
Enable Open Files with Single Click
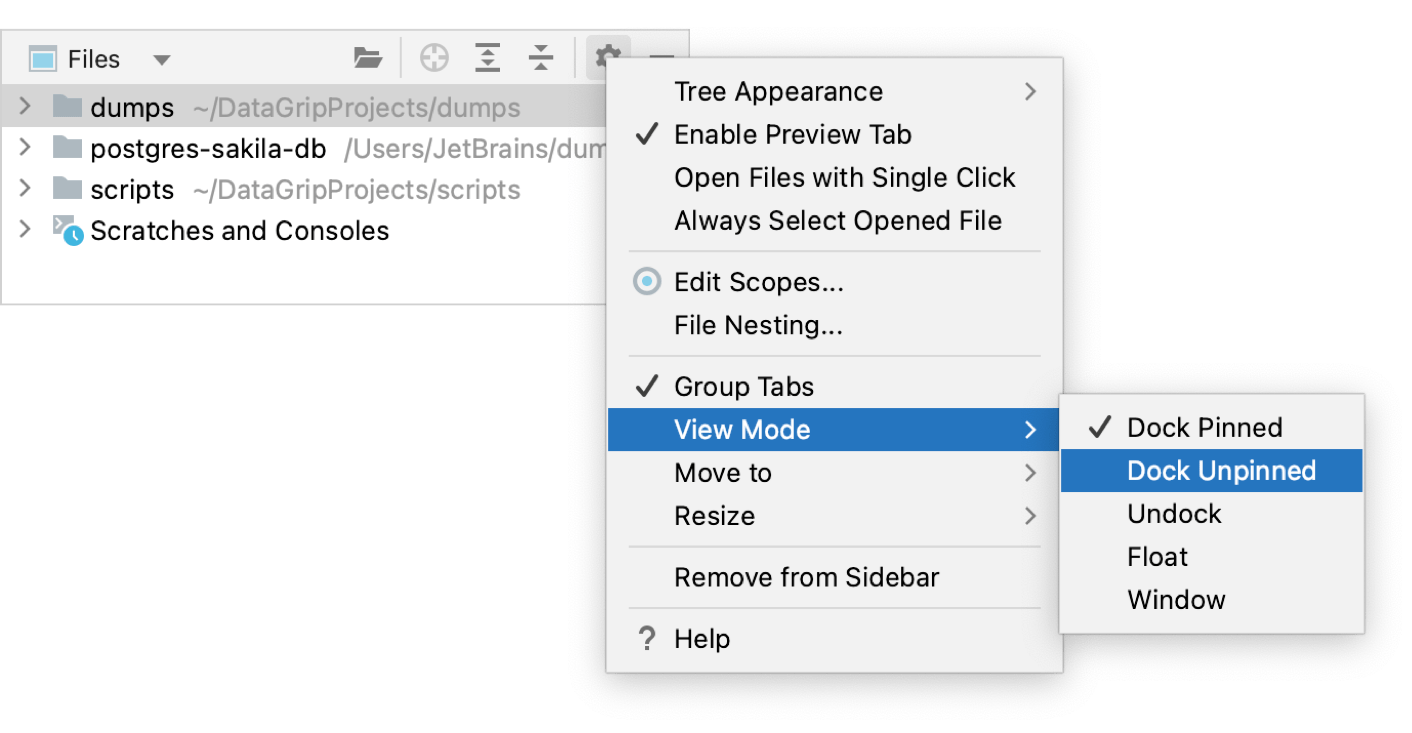845,177
